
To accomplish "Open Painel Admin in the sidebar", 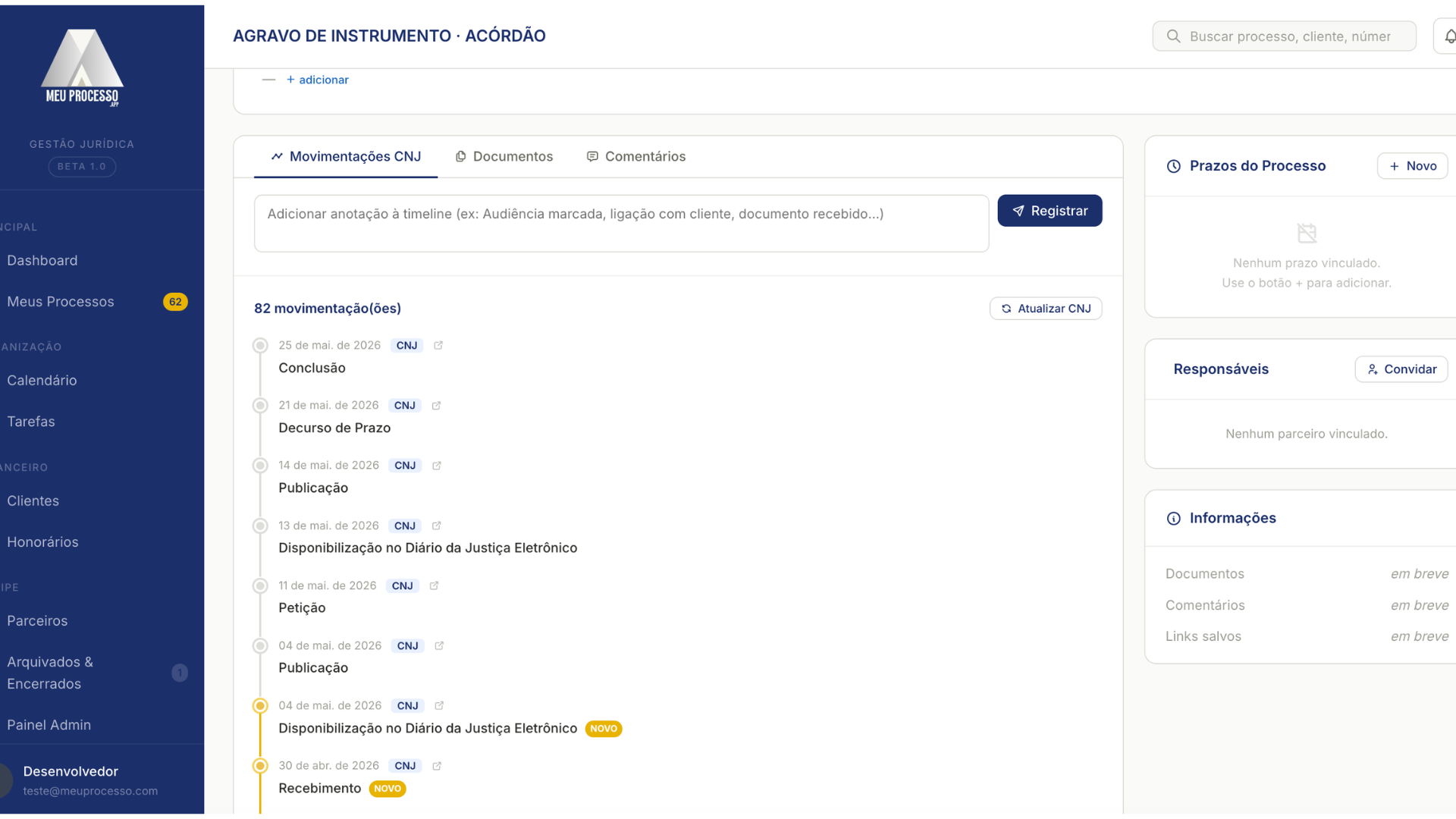I will [x=49, y=725].
